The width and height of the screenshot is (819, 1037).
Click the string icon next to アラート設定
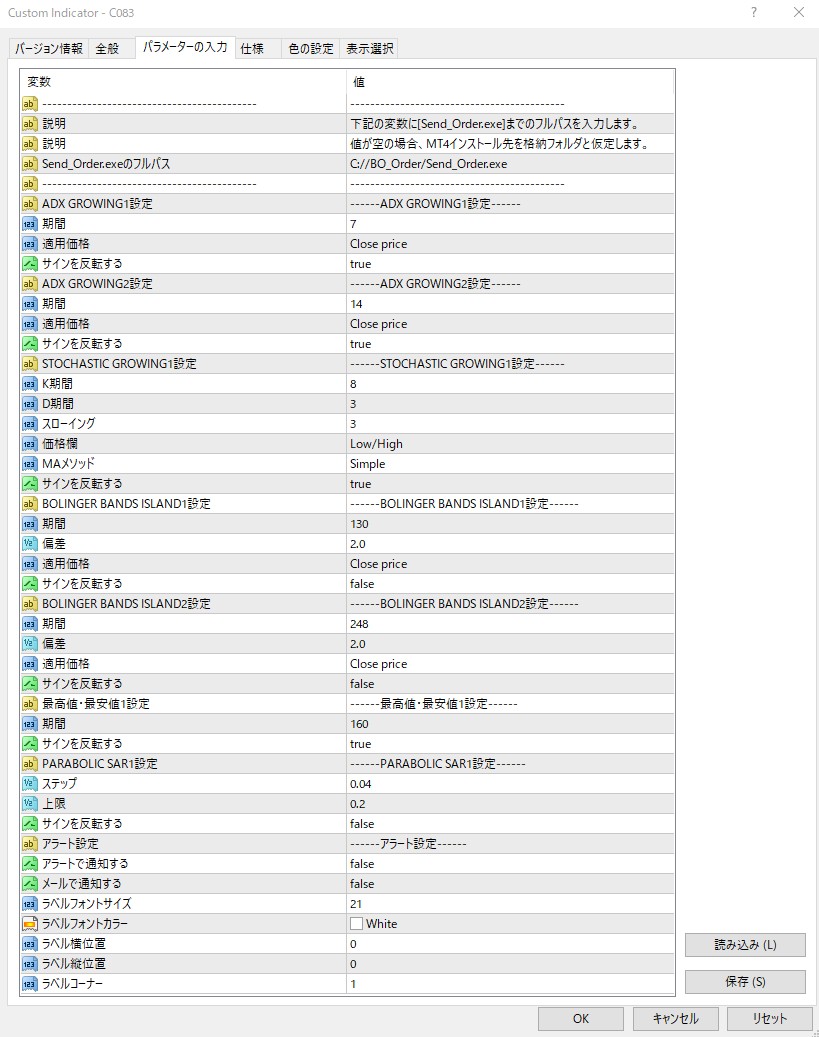(30, 844)
